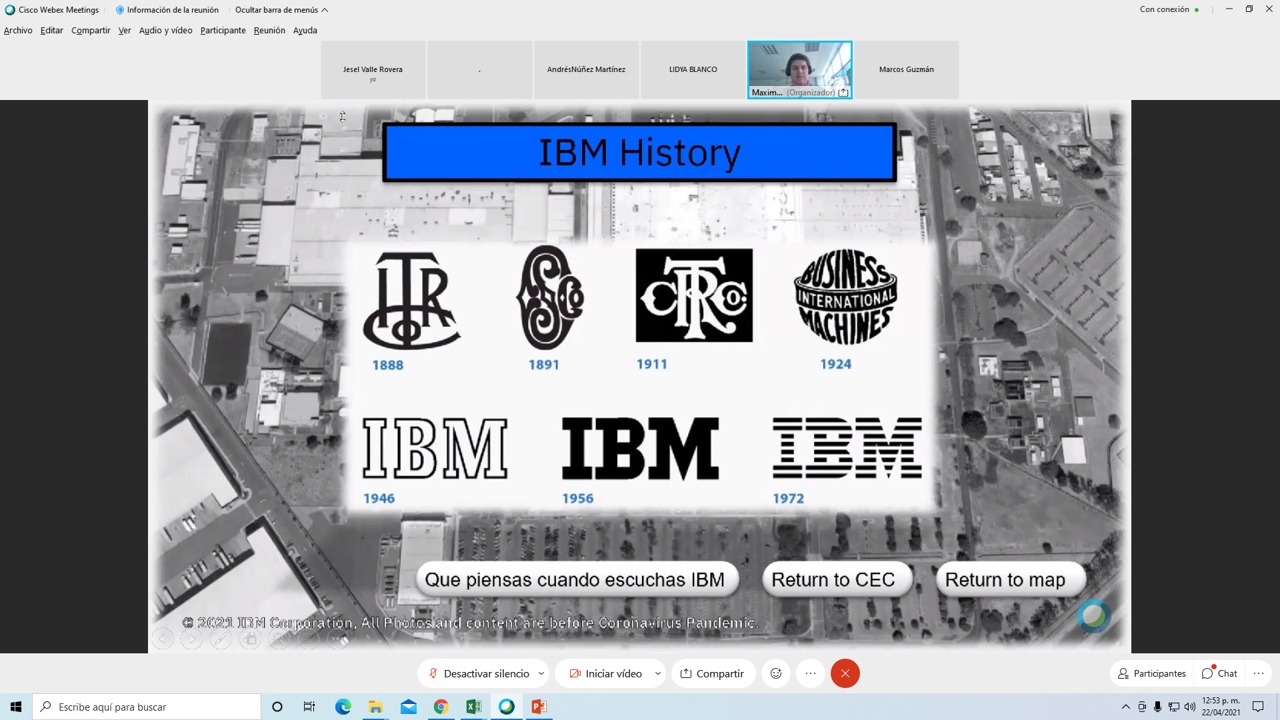Open PowerPoint from taskbar
The height and width of the screenshot is (720, 1280).
point(539,707)
